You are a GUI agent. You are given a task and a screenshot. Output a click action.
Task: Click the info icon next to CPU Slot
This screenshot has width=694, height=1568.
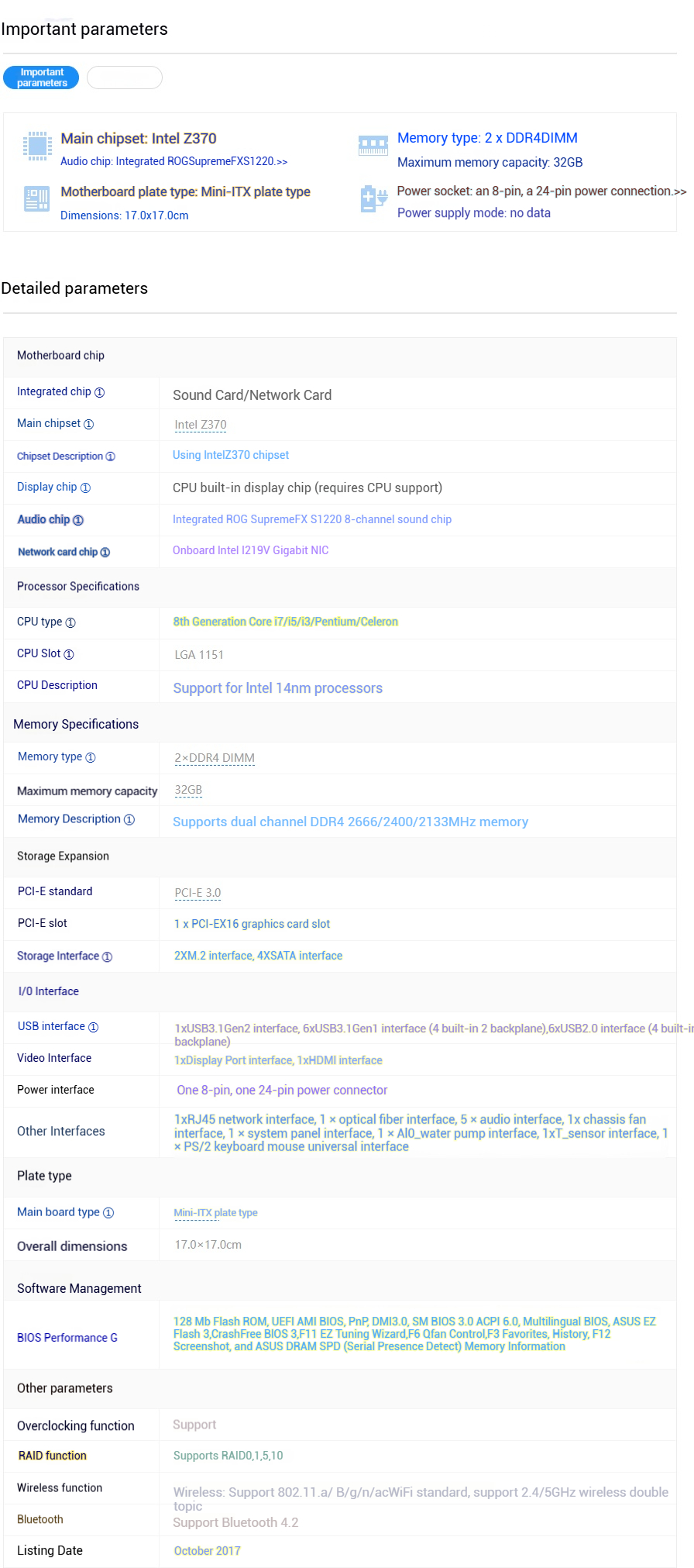pyautogui.click(x=69, y=654)
